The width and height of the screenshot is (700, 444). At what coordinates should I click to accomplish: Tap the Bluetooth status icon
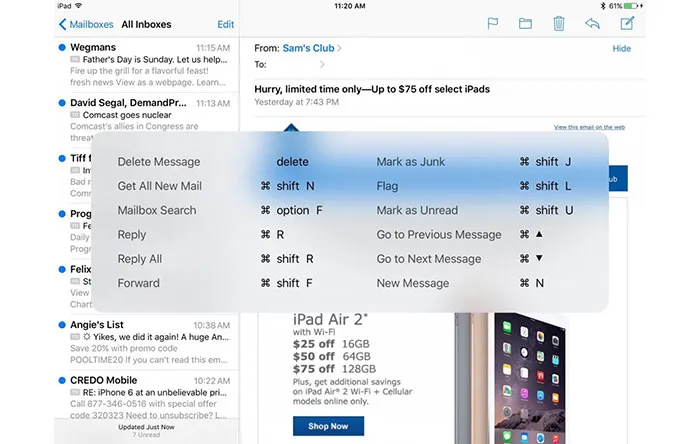point(603,6)
